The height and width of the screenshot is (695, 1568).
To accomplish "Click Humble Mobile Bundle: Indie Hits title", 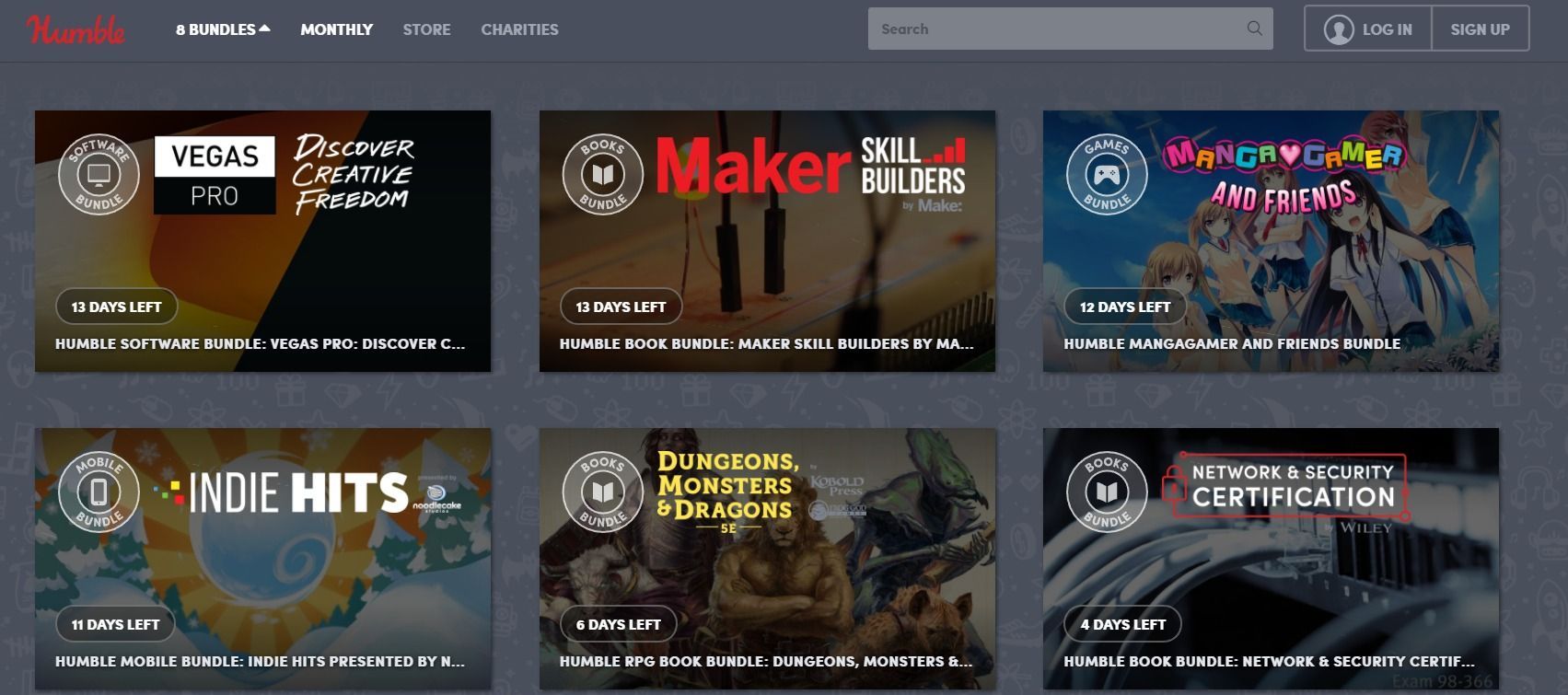I will click(260, 661).
